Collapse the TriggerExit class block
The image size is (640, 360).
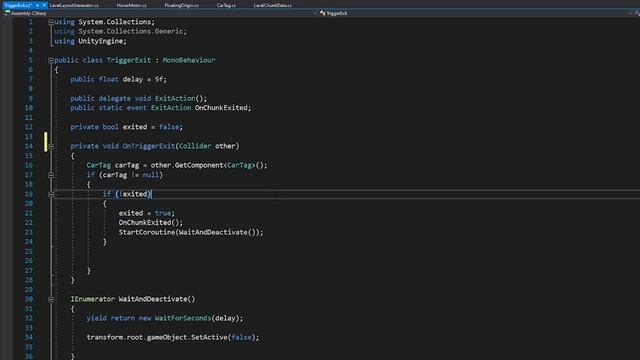(51, 60)
